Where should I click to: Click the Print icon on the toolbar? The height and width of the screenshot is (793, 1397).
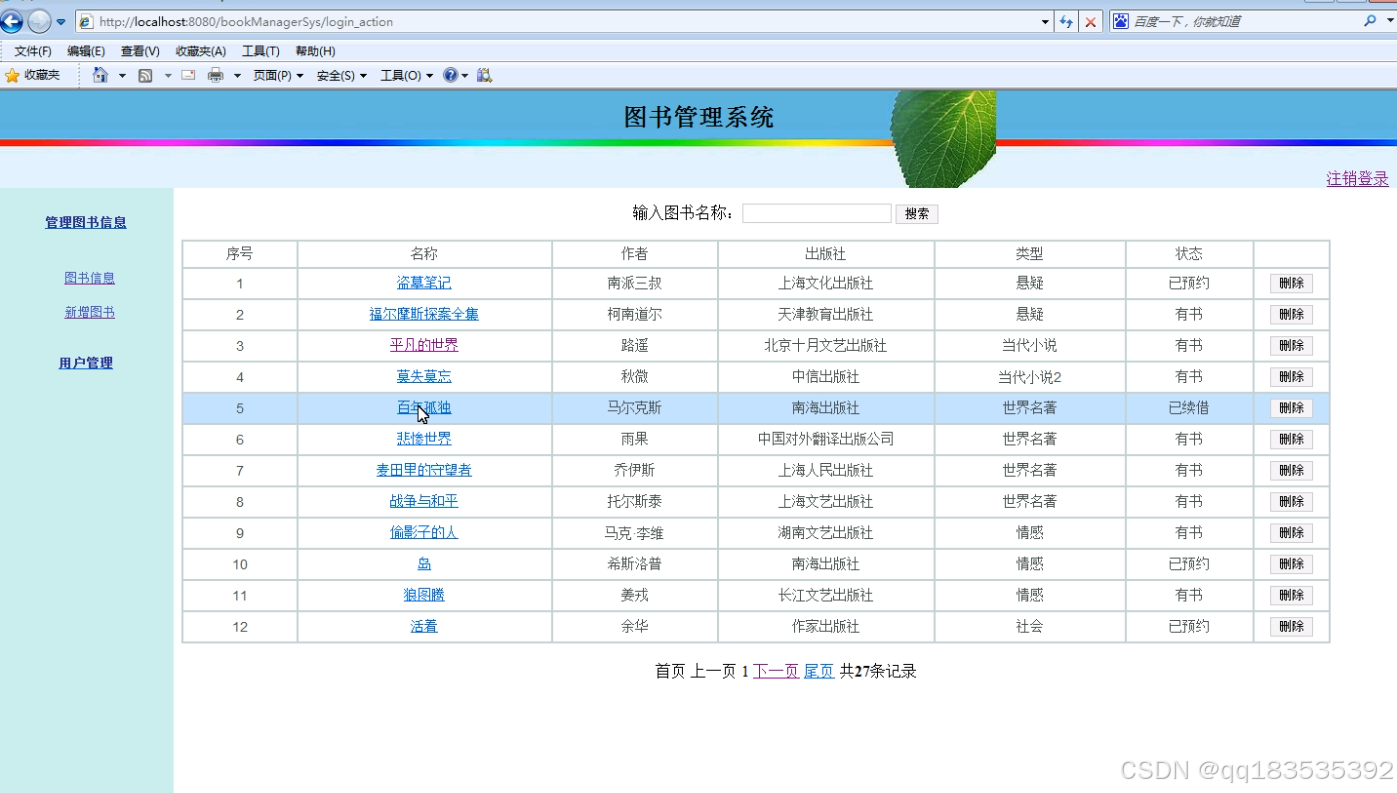click(x=216, y=75)
